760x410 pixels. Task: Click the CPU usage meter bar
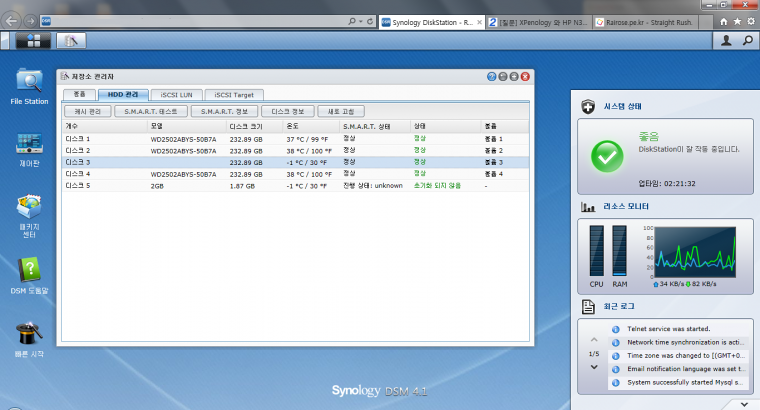click(x=597, y=251)
